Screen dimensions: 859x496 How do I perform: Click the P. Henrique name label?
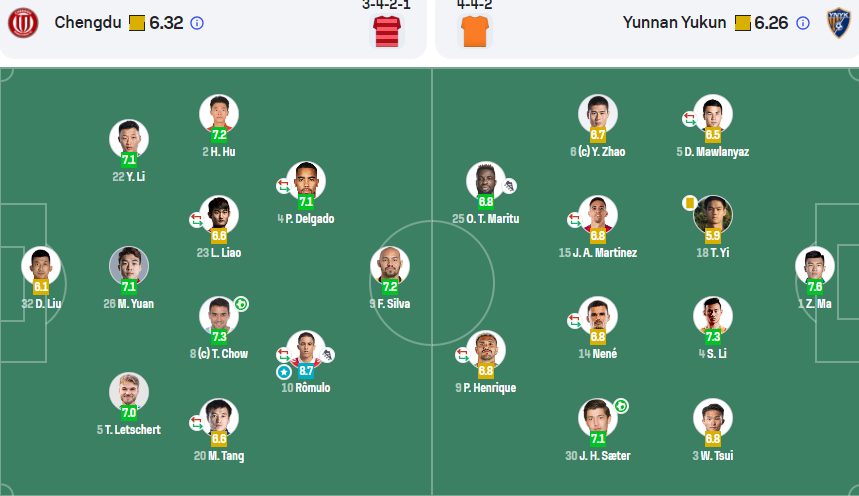tap(485, 387)
